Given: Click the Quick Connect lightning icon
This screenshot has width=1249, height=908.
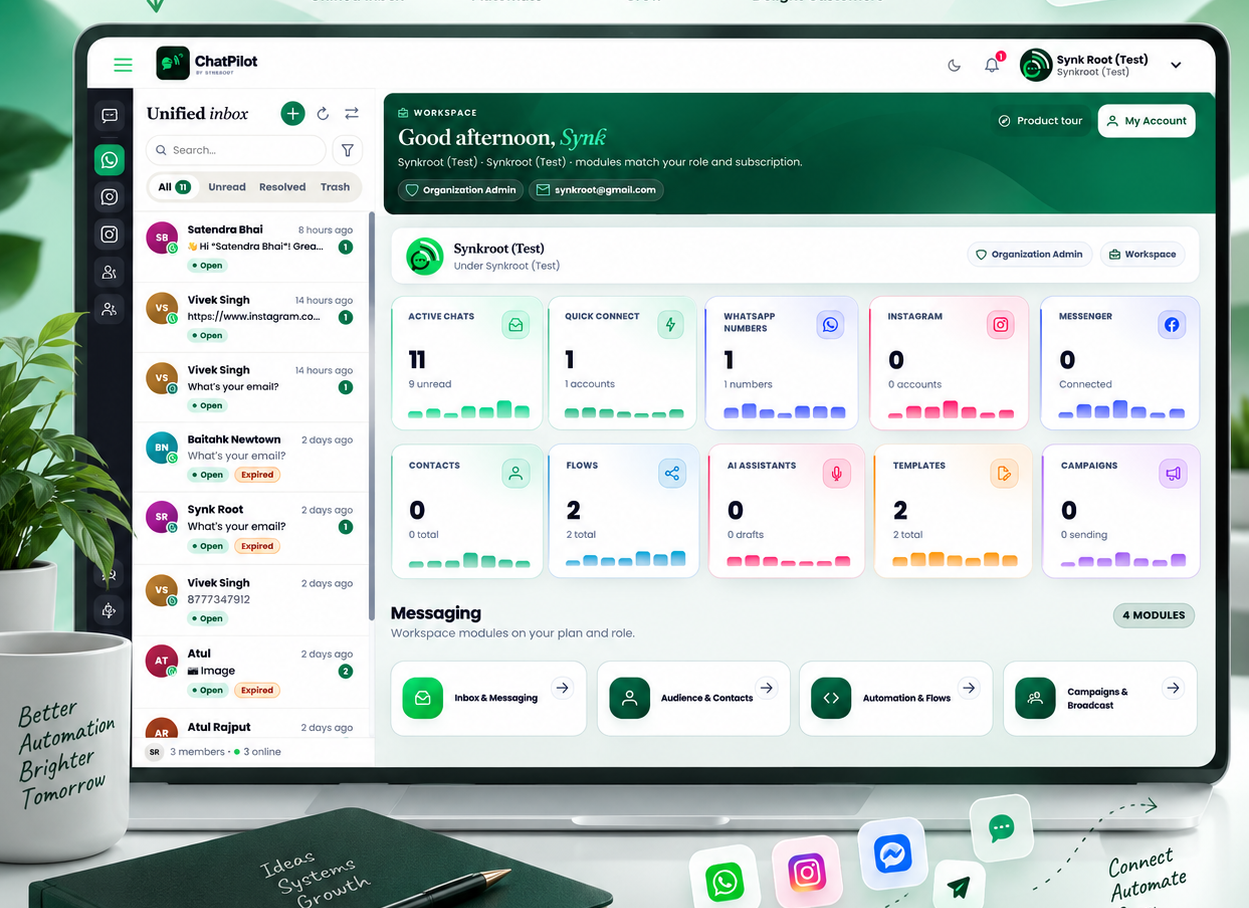Looking at the screenshot, I should [671, 324].
